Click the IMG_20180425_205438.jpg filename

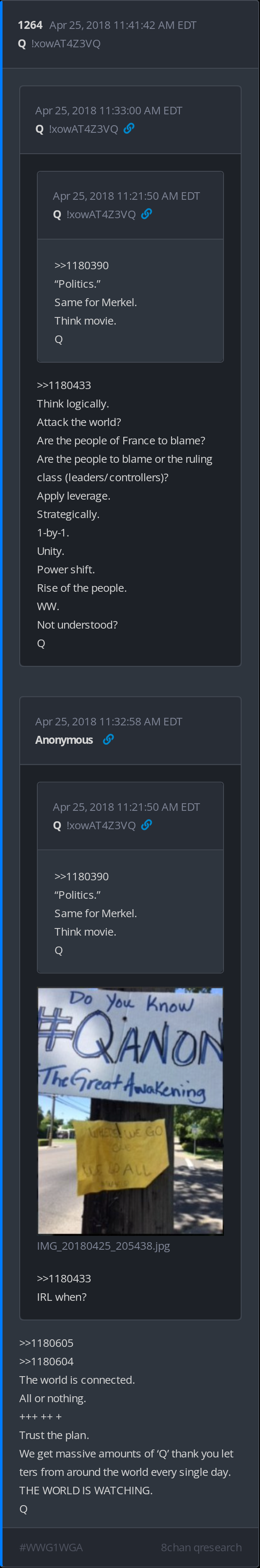tap(104, 1246)
